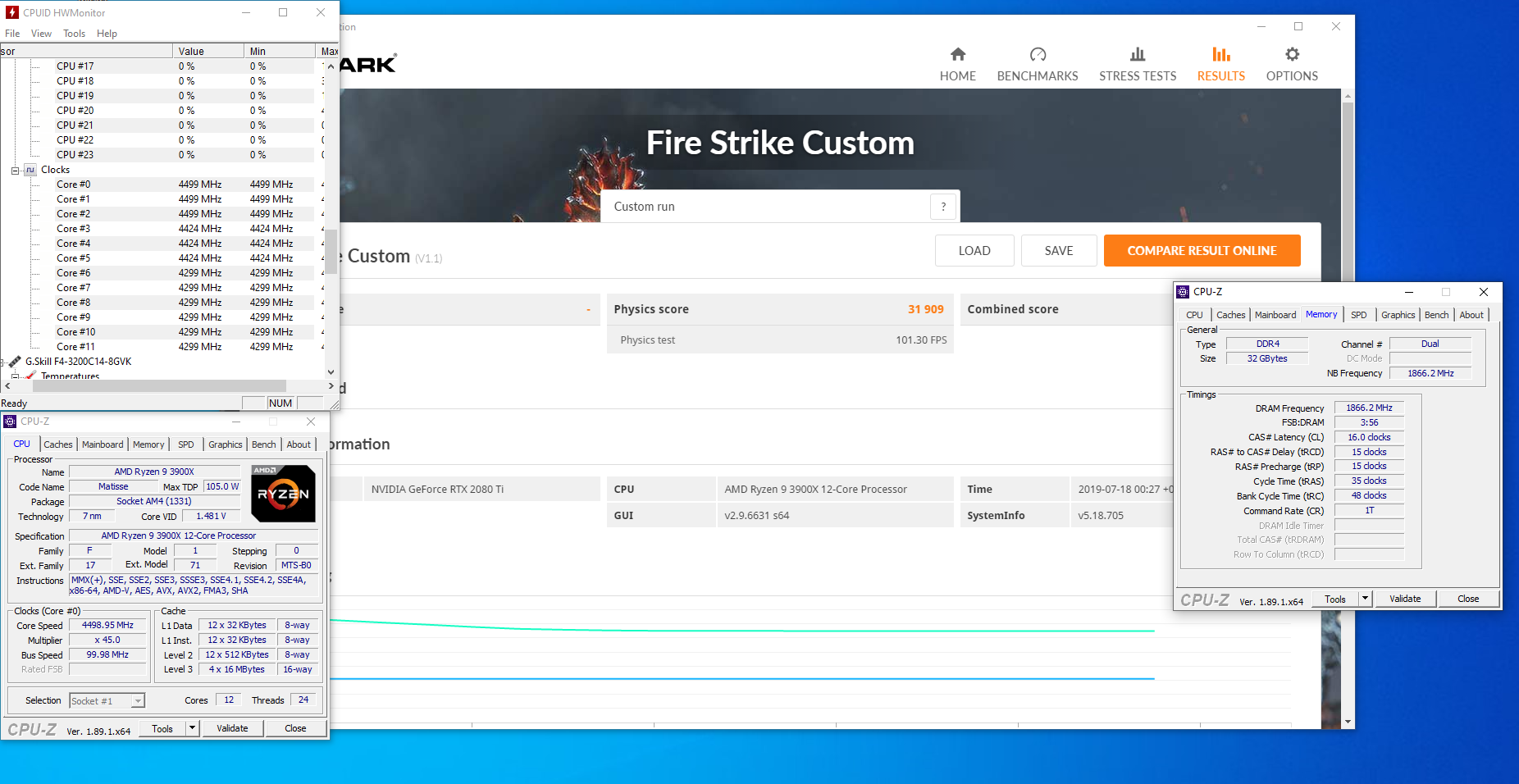
Task: Open About tab in right CPU-Z
Action: click(x=1471, y=315)
